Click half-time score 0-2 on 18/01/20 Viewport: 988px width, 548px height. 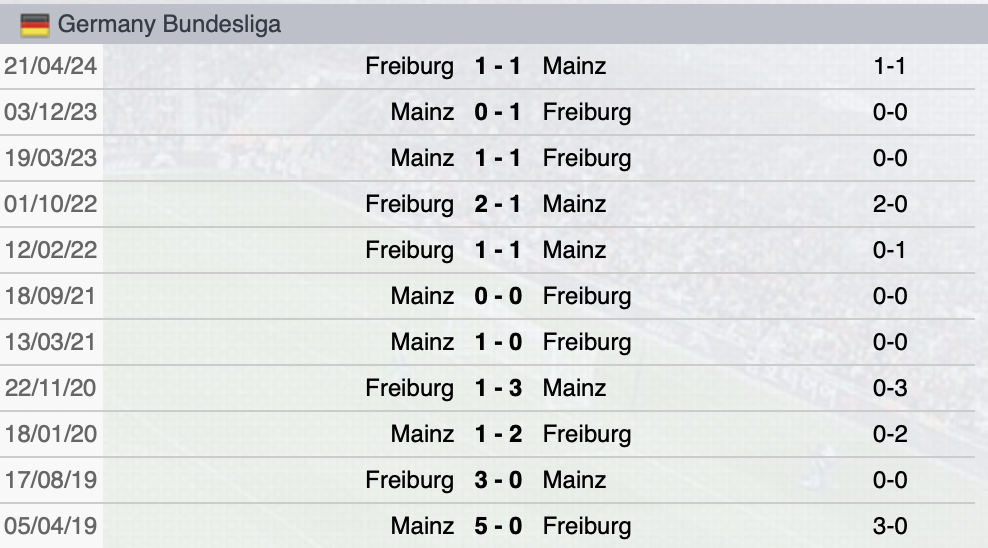(890, 434)
